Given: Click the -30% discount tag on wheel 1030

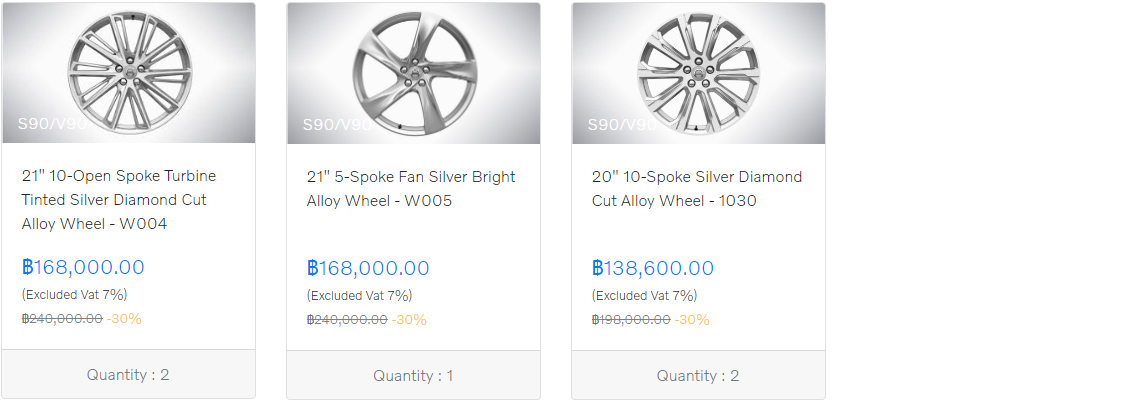Looking at the screenshot, I should pos(692,319).
